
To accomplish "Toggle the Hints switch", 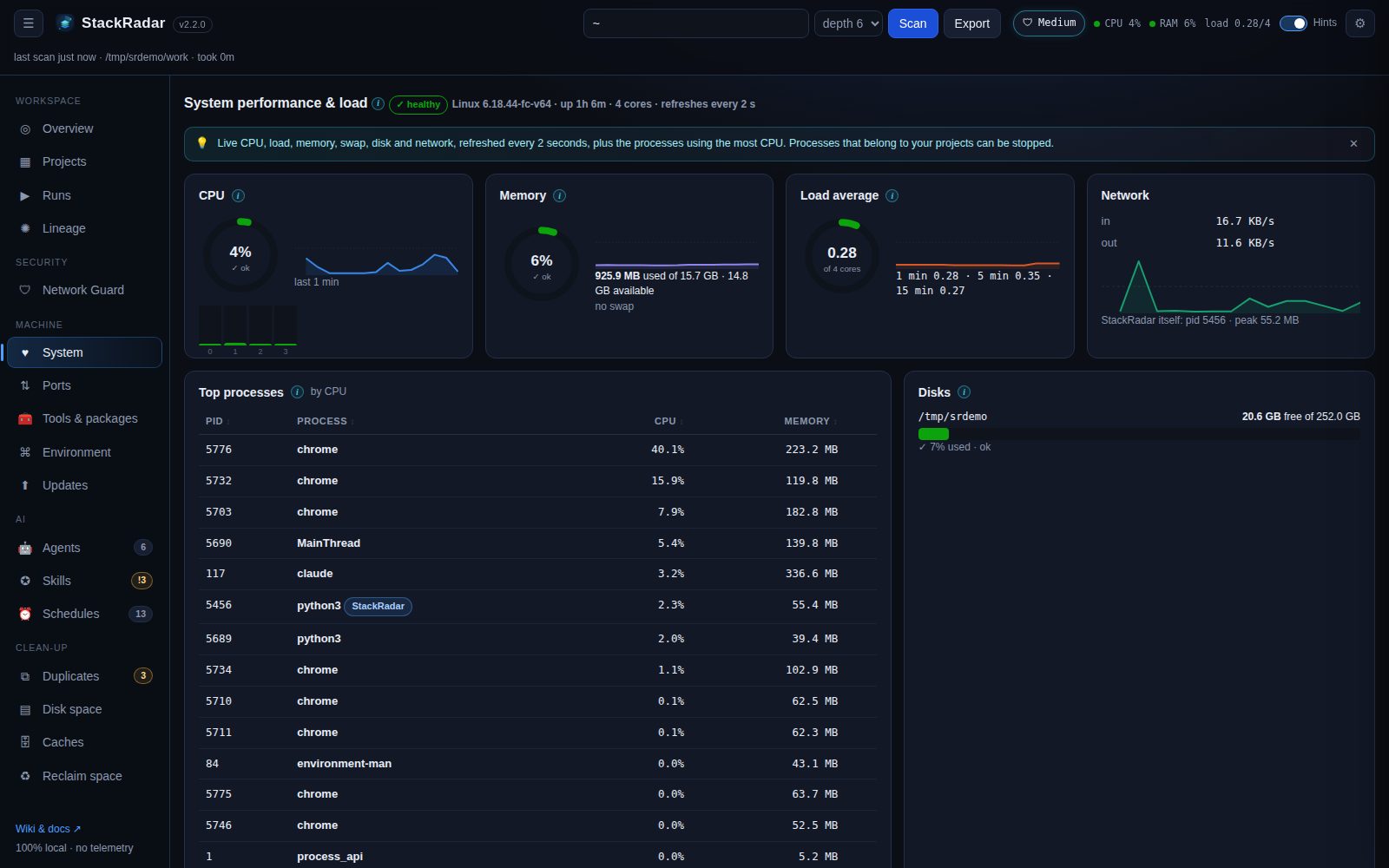I will click(1293, 23).
